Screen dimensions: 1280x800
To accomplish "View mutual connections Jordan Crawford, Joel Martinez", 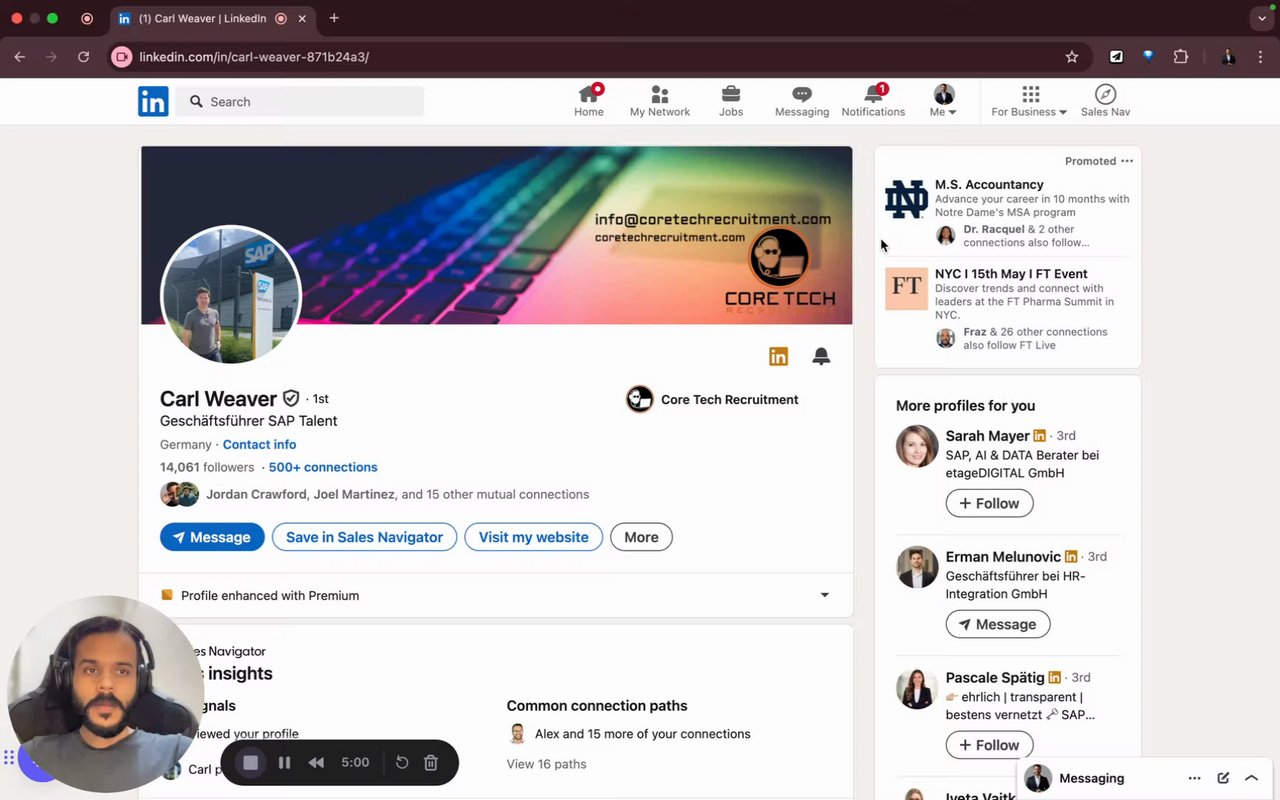I will pyautogui.click(x=375, y=494).
